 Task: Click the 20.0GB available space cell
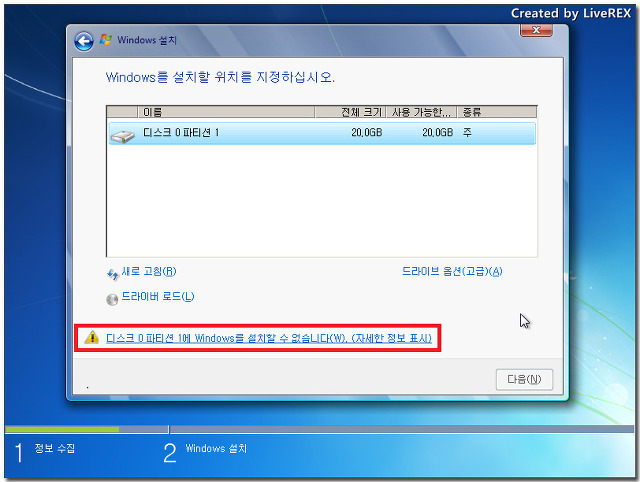(x=438, y=133)
